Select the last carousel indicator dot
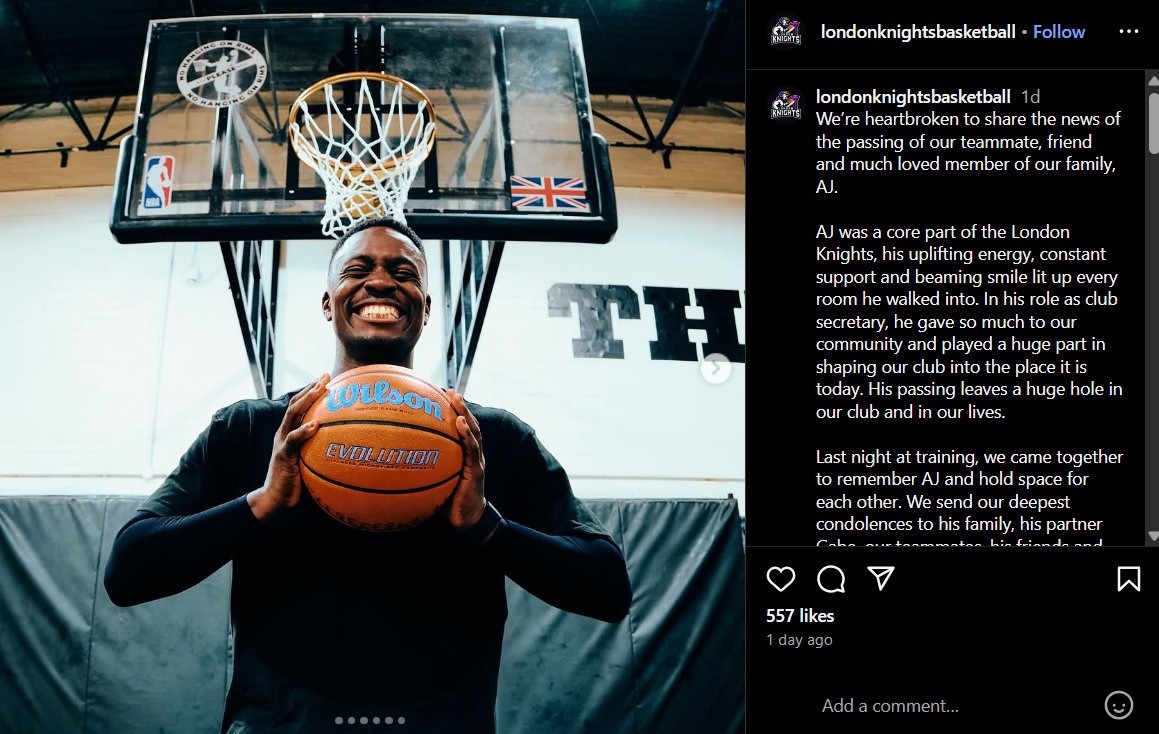This screenshot has height=734, width=1159. 401,720
